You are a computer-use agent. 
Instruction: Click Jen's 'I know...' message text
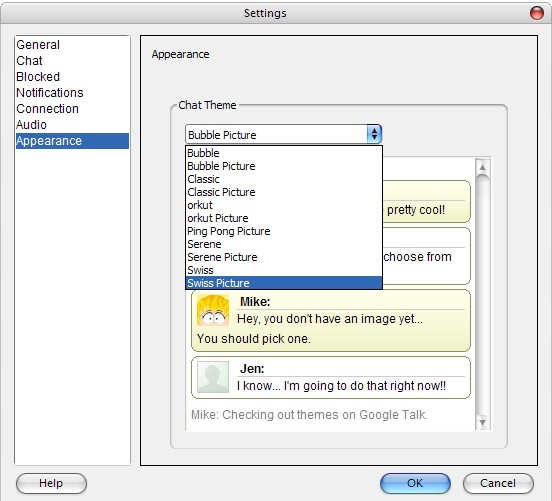click(341, 386)
